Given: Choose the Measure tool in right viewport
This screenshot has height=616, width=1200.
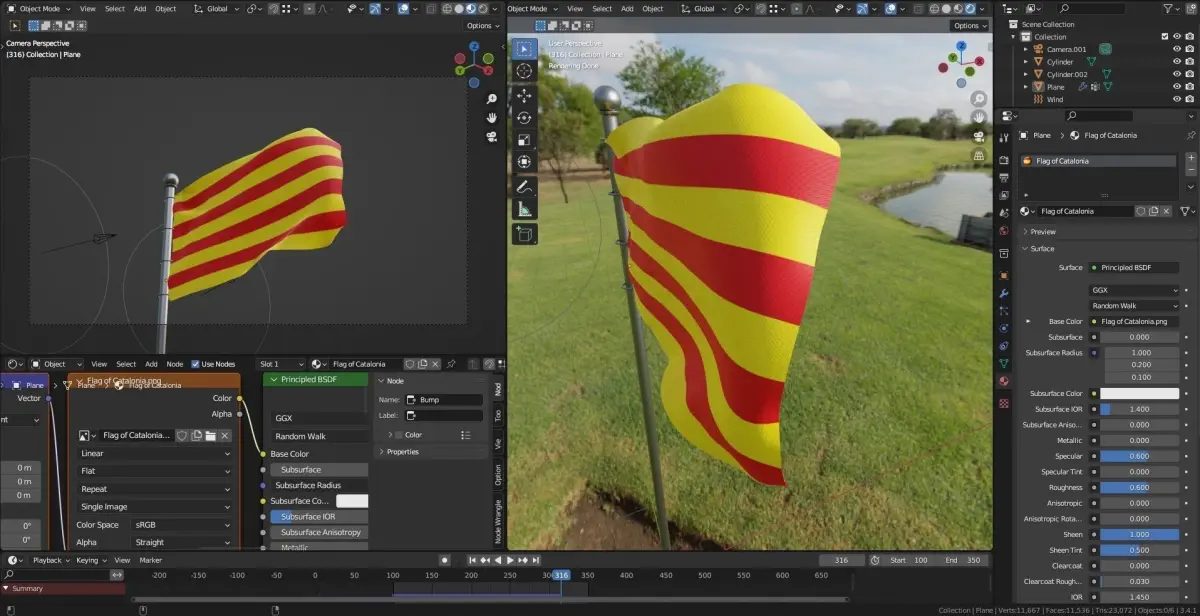Looking at the screenshot, I should pyautogui.click(x=525, y=210).
